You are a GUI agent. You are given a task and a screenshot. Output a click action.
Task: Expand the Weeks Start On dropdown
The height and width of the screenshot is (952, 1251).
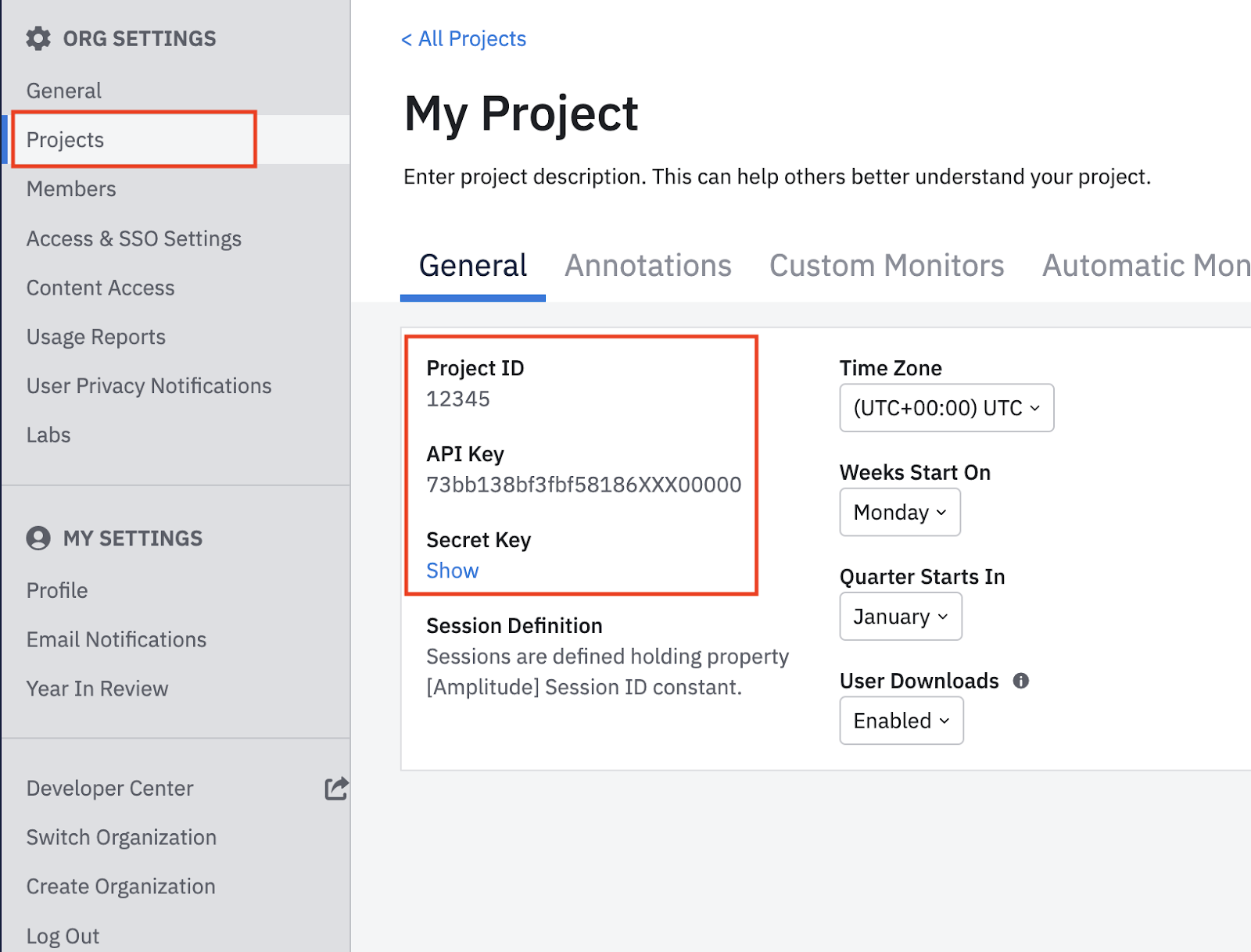point(899,512)
